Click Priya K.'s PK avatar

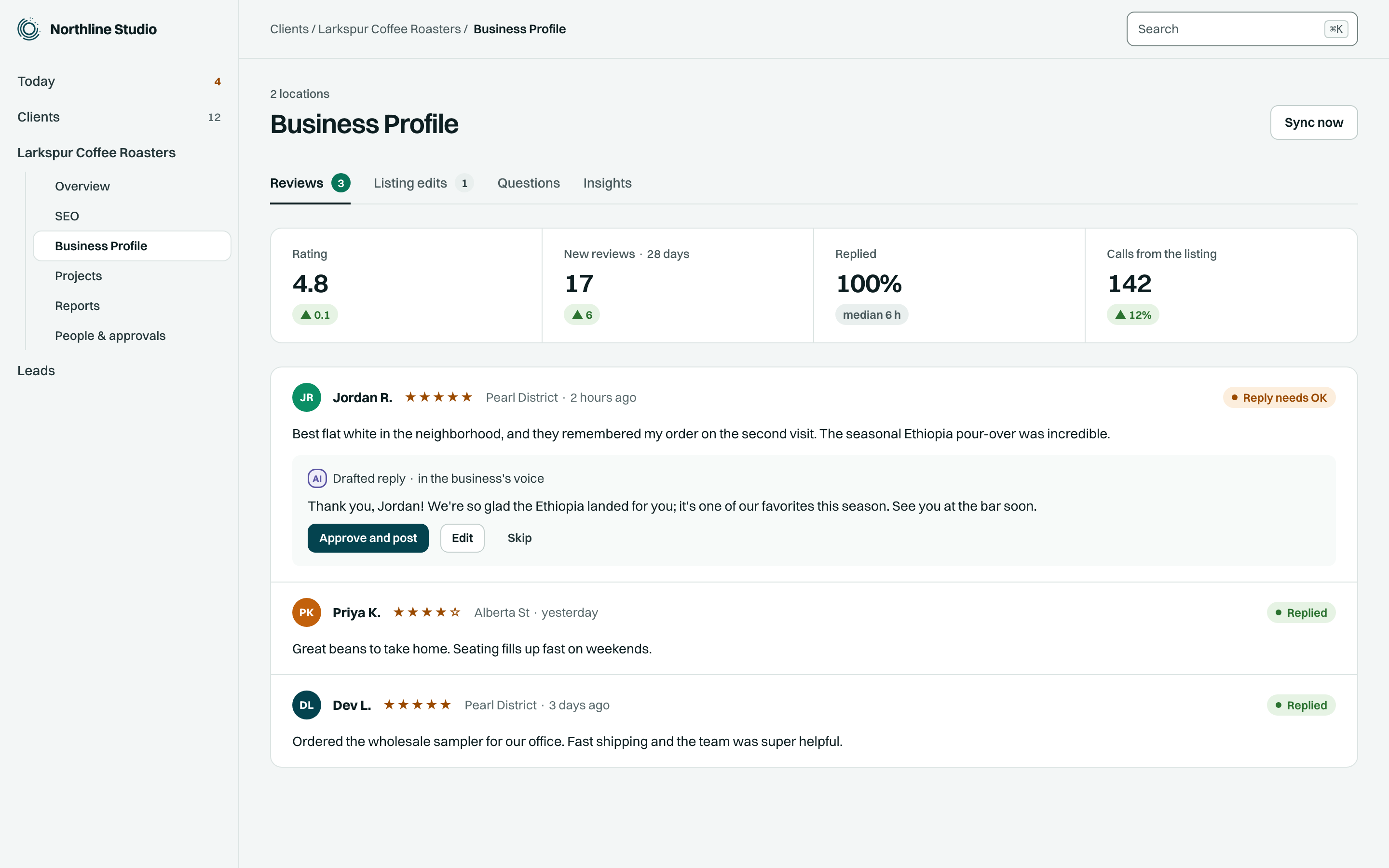(307, 612)
